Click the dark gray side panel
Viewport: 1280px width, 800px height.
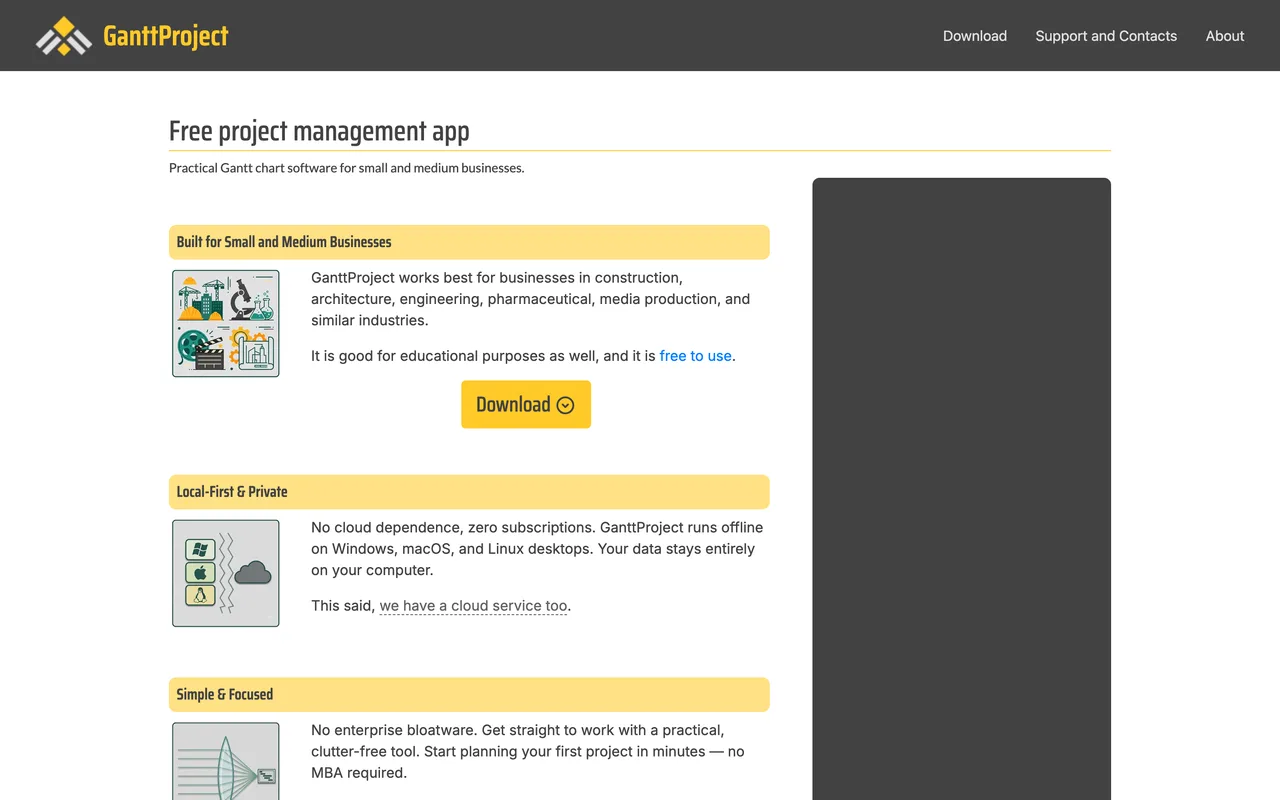(x=961, y=489)
